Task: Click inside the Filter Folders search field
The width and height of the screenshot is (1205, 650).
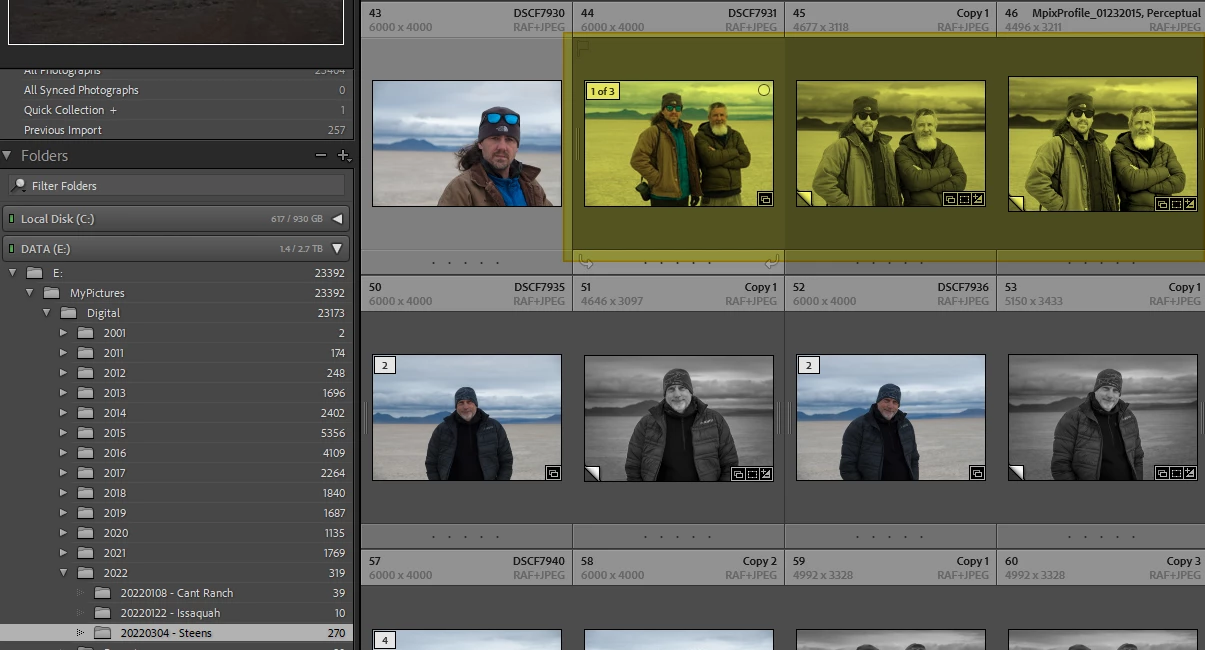Action: coord(177,185)
